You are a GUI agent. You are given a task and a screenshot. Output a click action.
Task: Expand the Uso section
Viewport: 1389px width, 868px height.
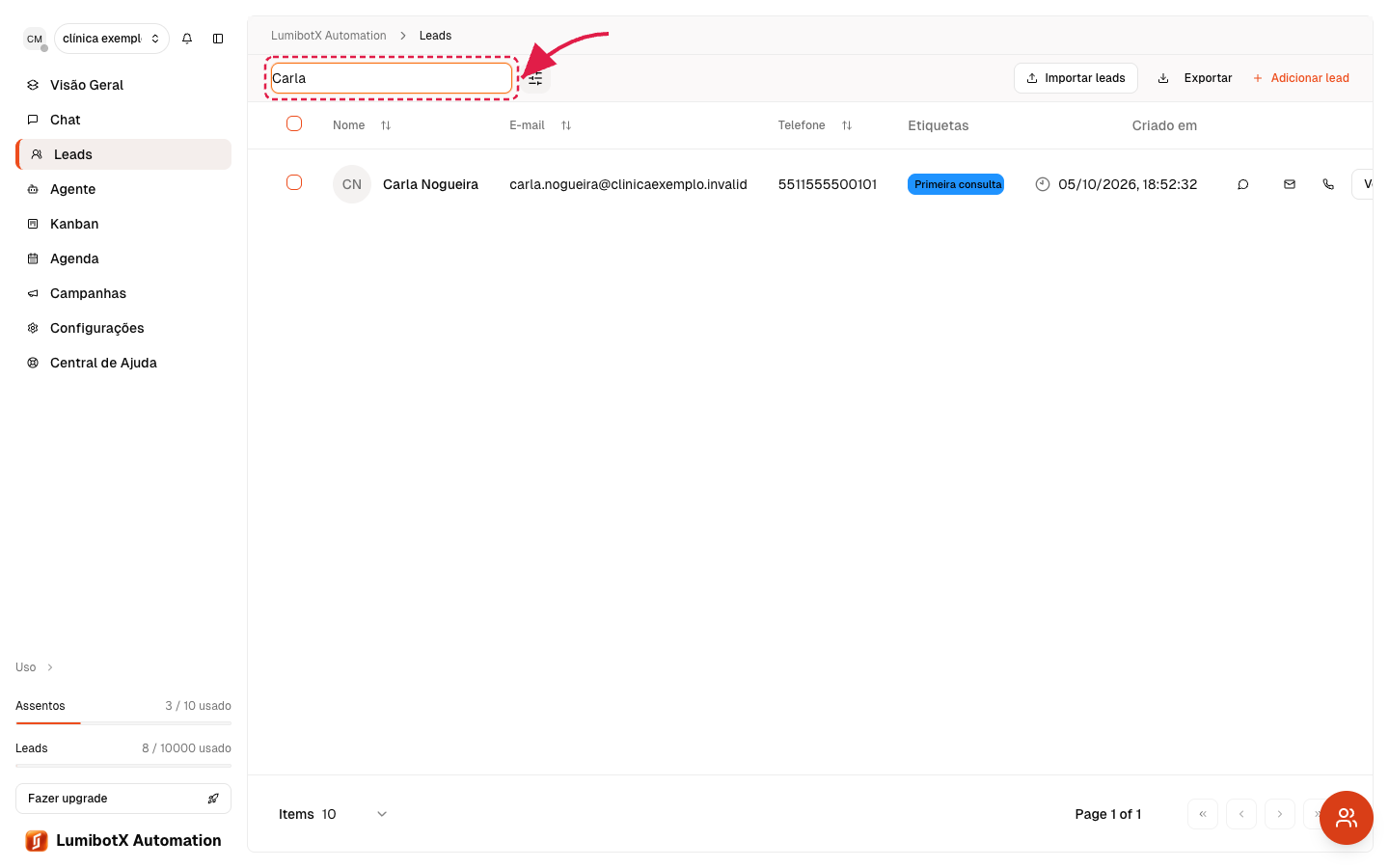[35, 667]
